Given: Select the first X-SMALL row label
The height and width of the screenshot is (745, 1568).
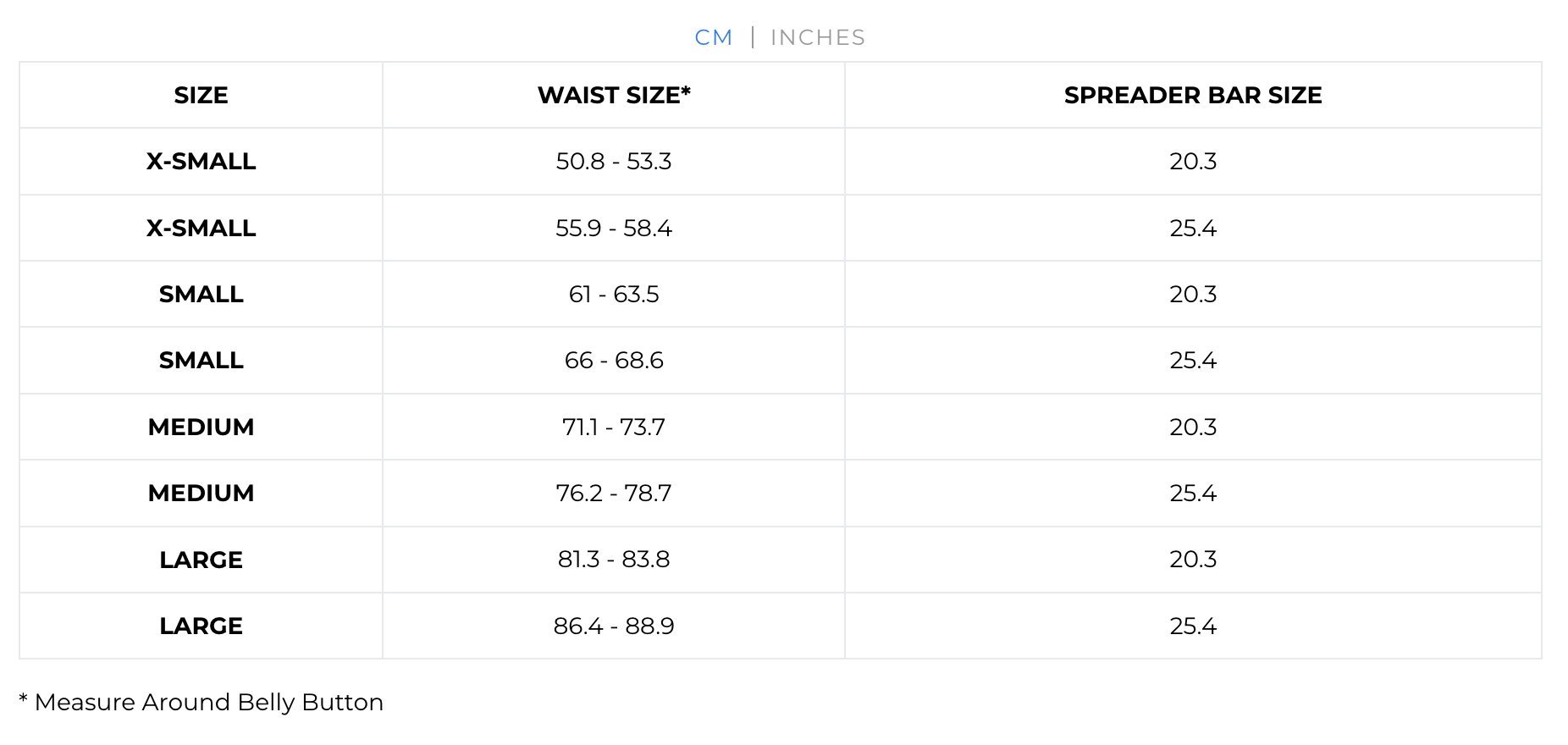Looking at the screenshot, I should pyautogui.click(x=202, y=161).
